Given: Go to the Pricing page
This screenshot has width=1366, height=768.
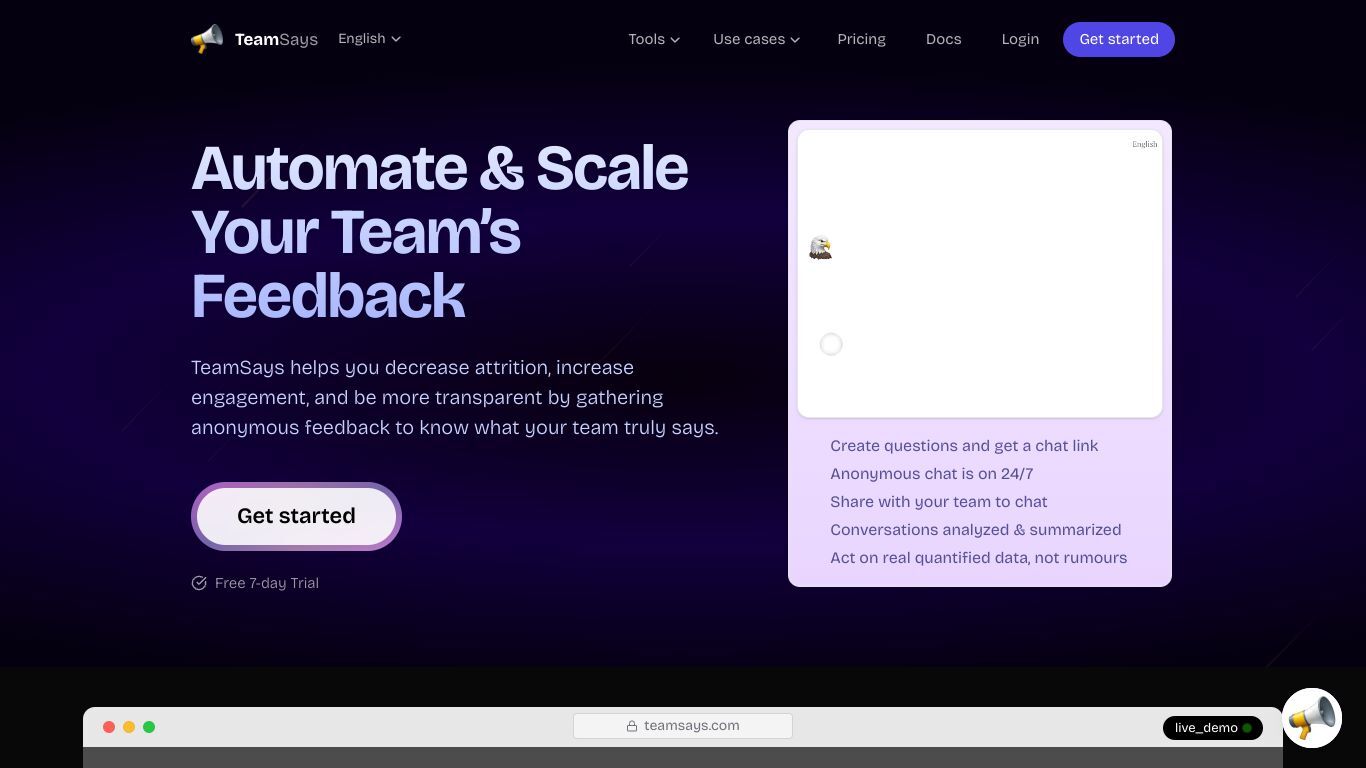Looking at the screenshot, I should pyautogui.click(x=861, y=39).
